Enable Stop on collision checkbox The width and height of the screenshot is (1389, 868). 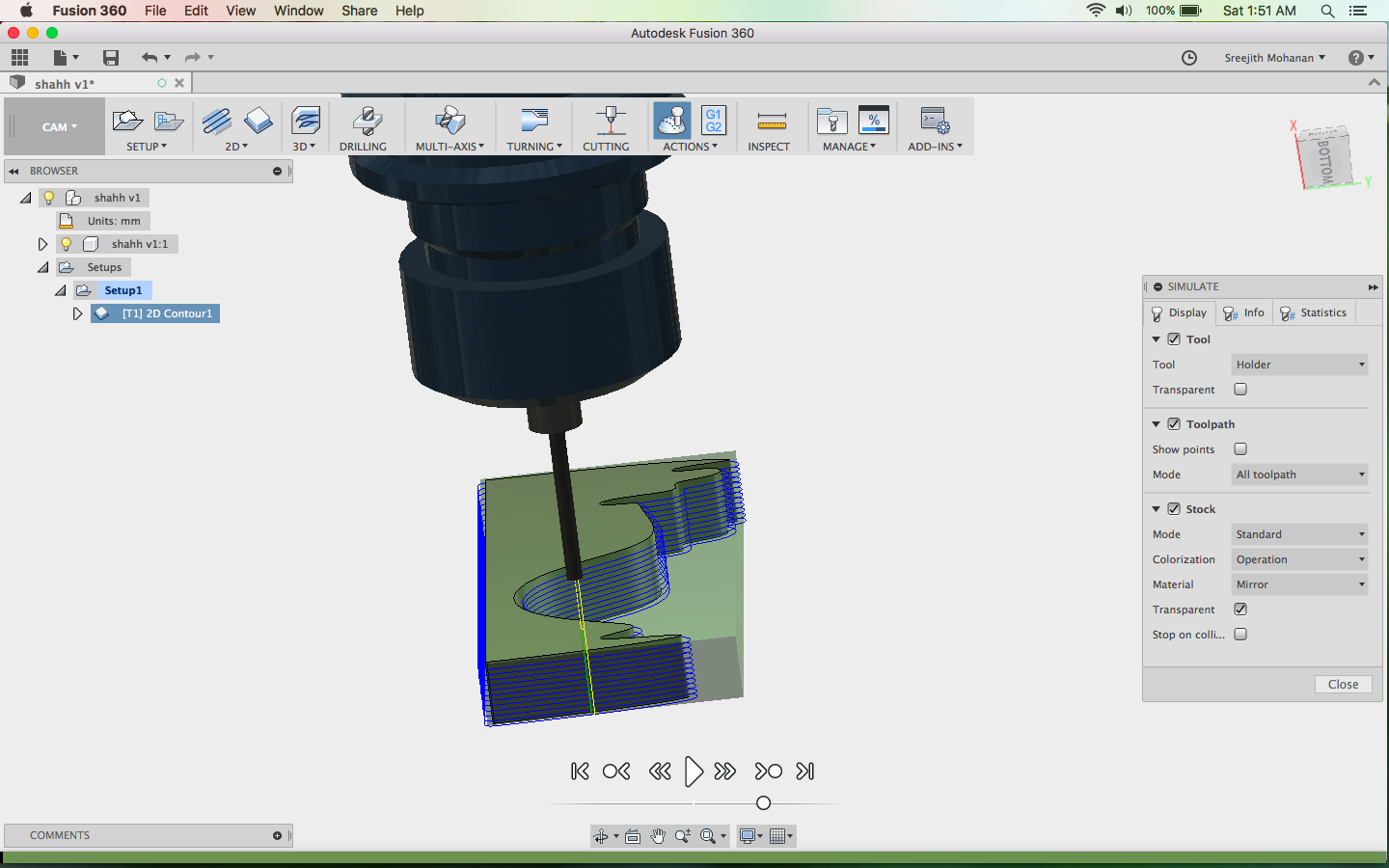click(x=1240, y=635)
